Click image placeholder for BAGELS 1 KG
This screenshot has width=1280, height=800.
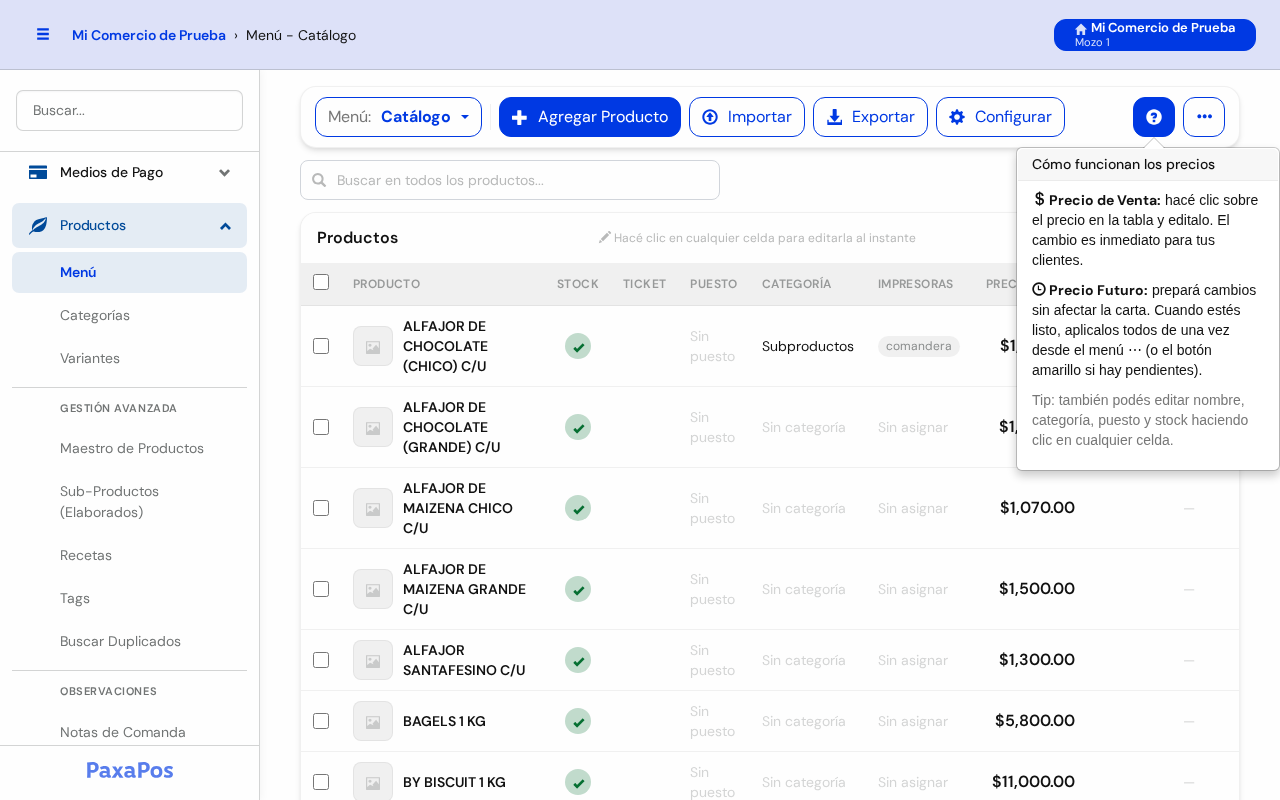(x=373, y=721)
